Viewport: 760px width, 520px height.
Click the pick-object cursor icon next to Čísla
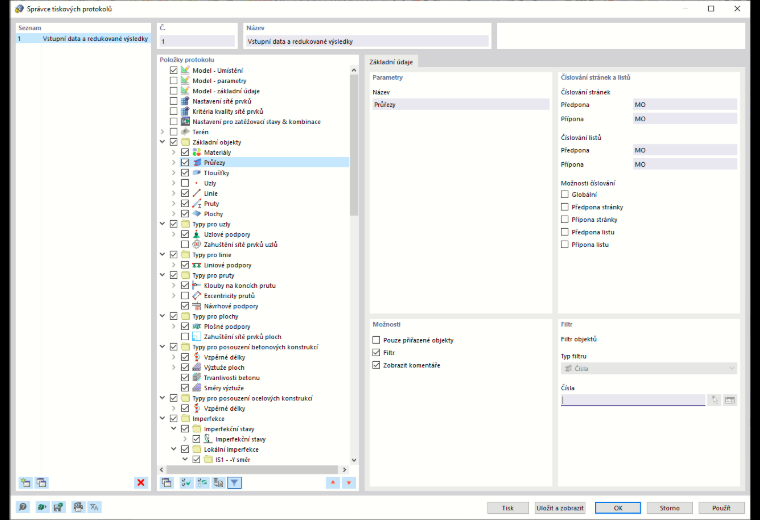pos(715,400)
